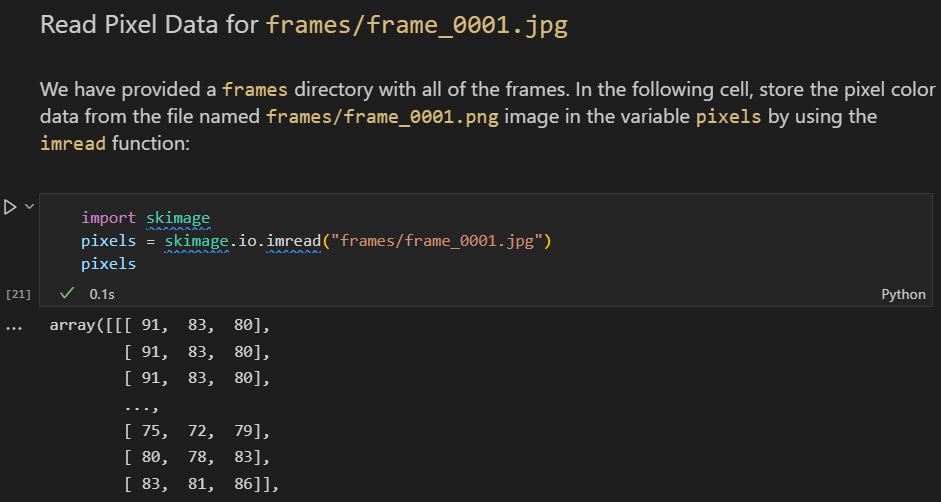Select the execution count [21] label

[x=18, y=294]
